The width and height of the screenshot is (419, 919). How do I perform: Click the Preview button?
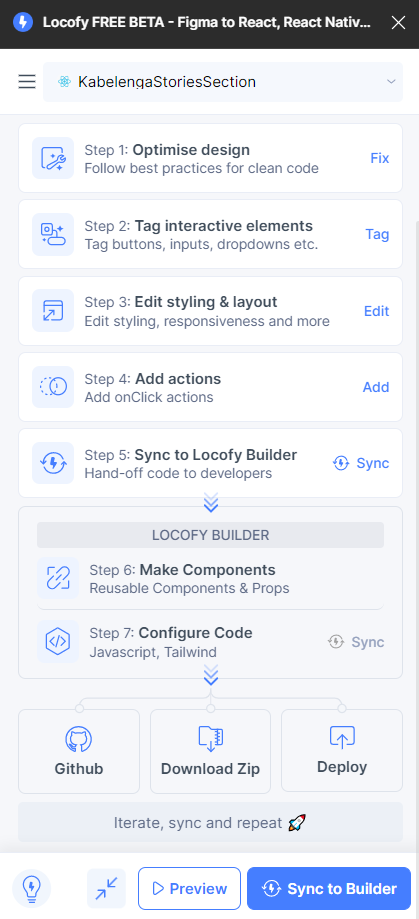pos(189,889)
